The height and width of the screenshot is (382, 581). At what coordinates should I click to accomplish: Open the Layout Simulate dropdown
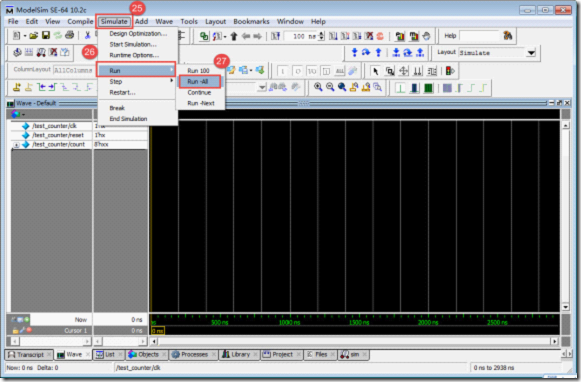point(531,53)
